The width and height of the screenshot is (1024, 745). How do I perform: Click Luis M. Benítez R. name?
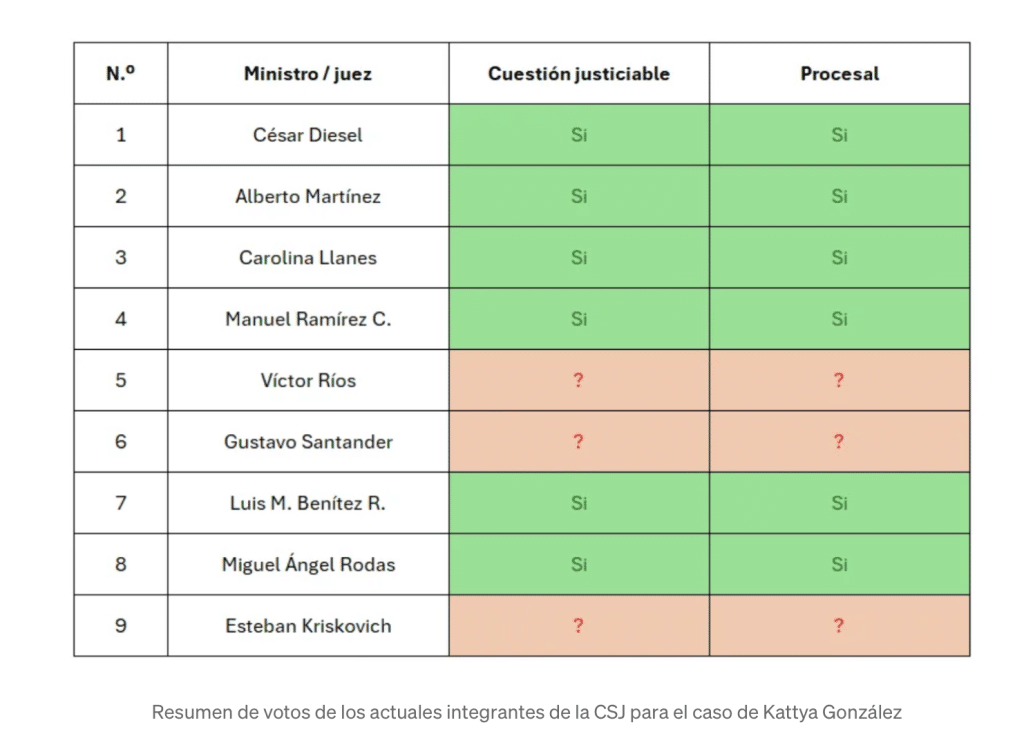coord(308,503)
